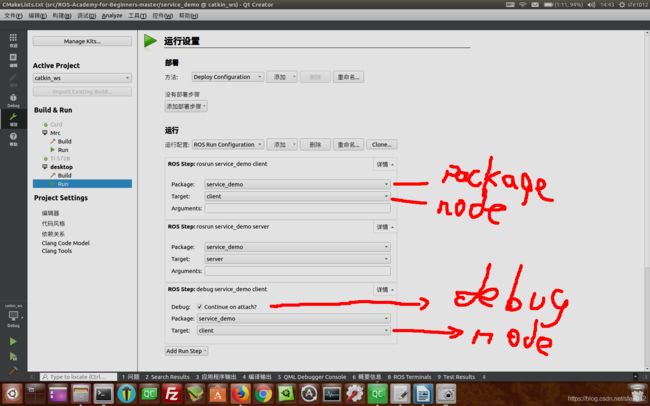Open Target dropdown of the debug client step
Viewport: 650px width, 406px height.
(x=293, y=331)
